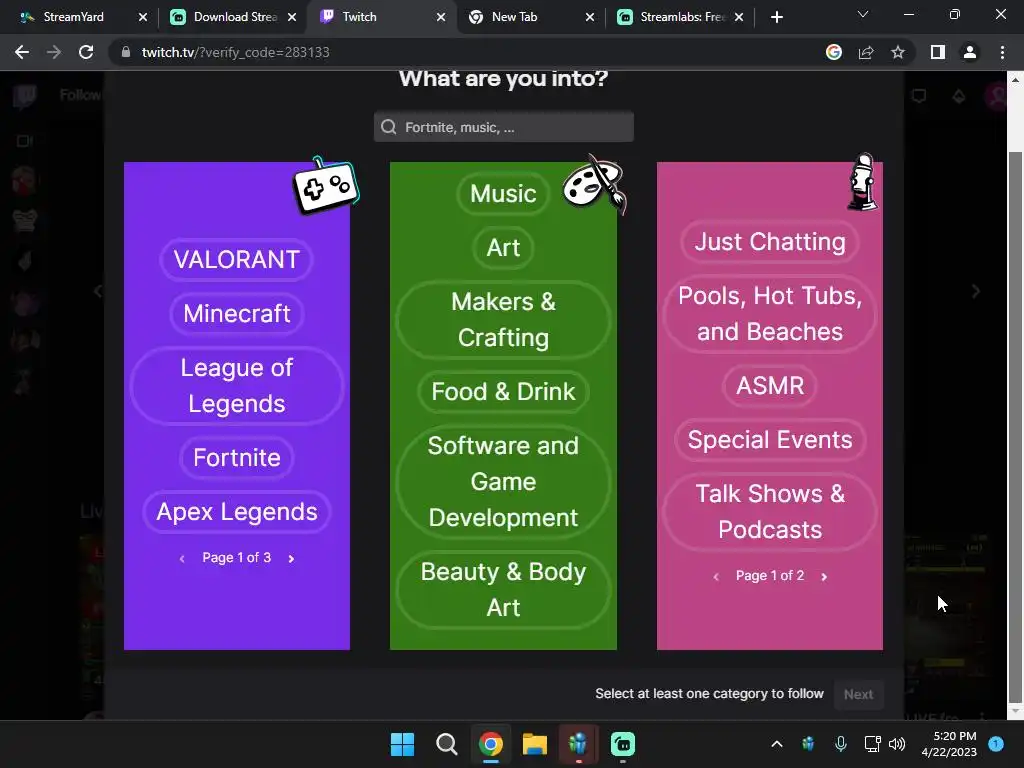Open Chrome three-dot menu
Image resolution: width=1024 pixels, height=768 pixels.
click(1002, 52)
